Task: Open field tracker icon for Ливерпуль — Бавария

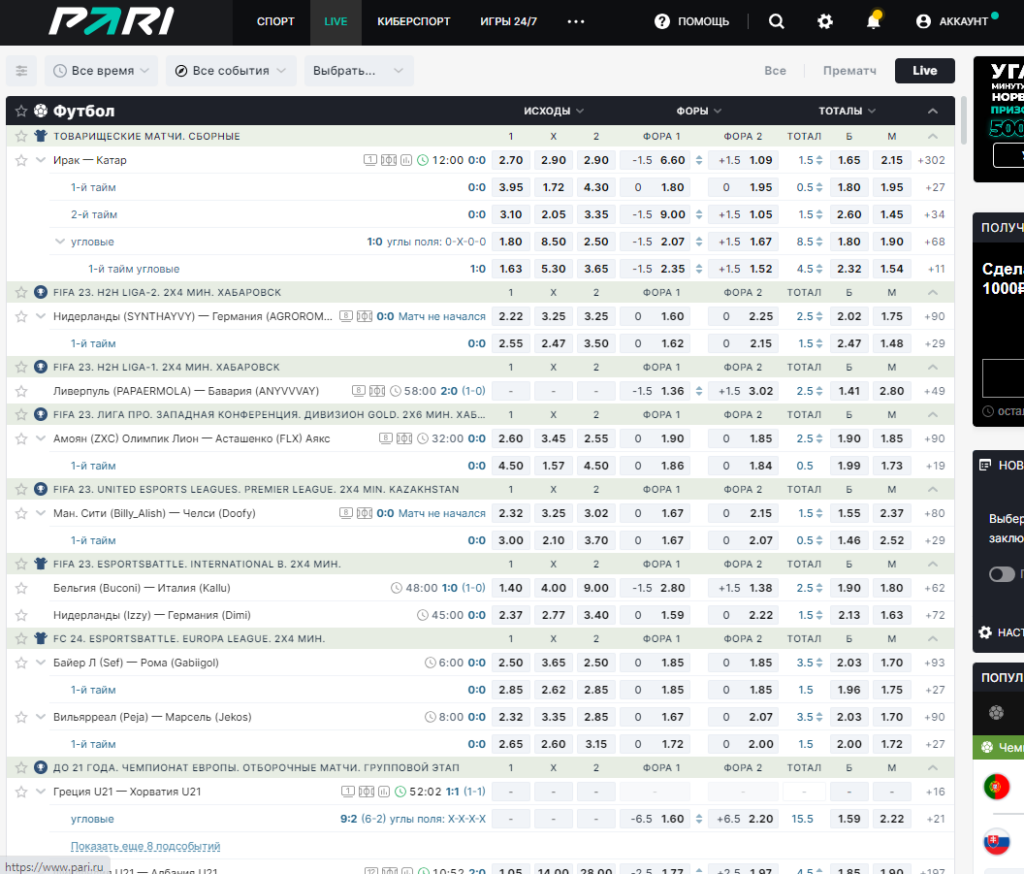Action: (377, 391)
